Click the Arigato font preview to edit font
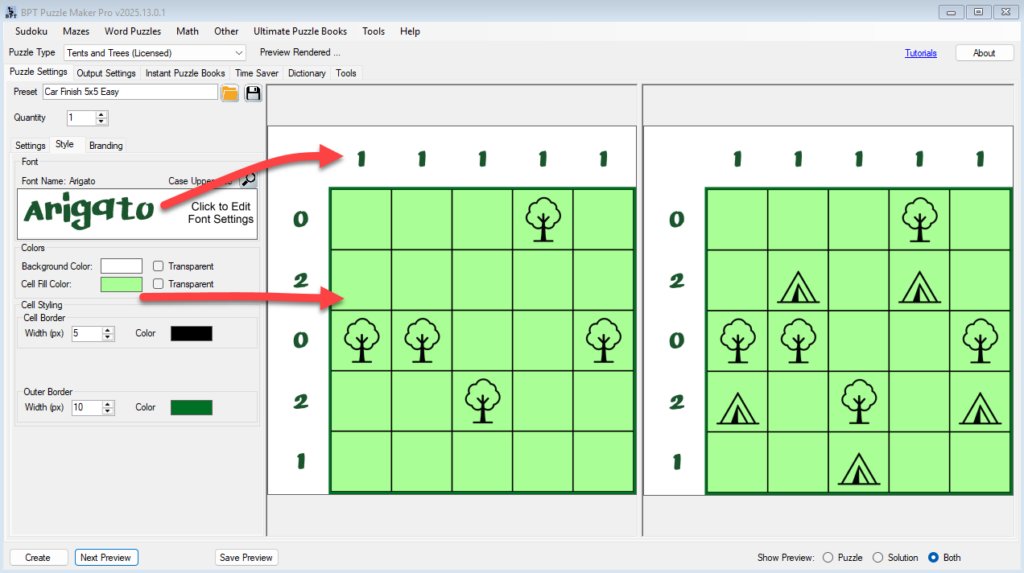This screenshot has height=573, width=1024. point(137,212)
